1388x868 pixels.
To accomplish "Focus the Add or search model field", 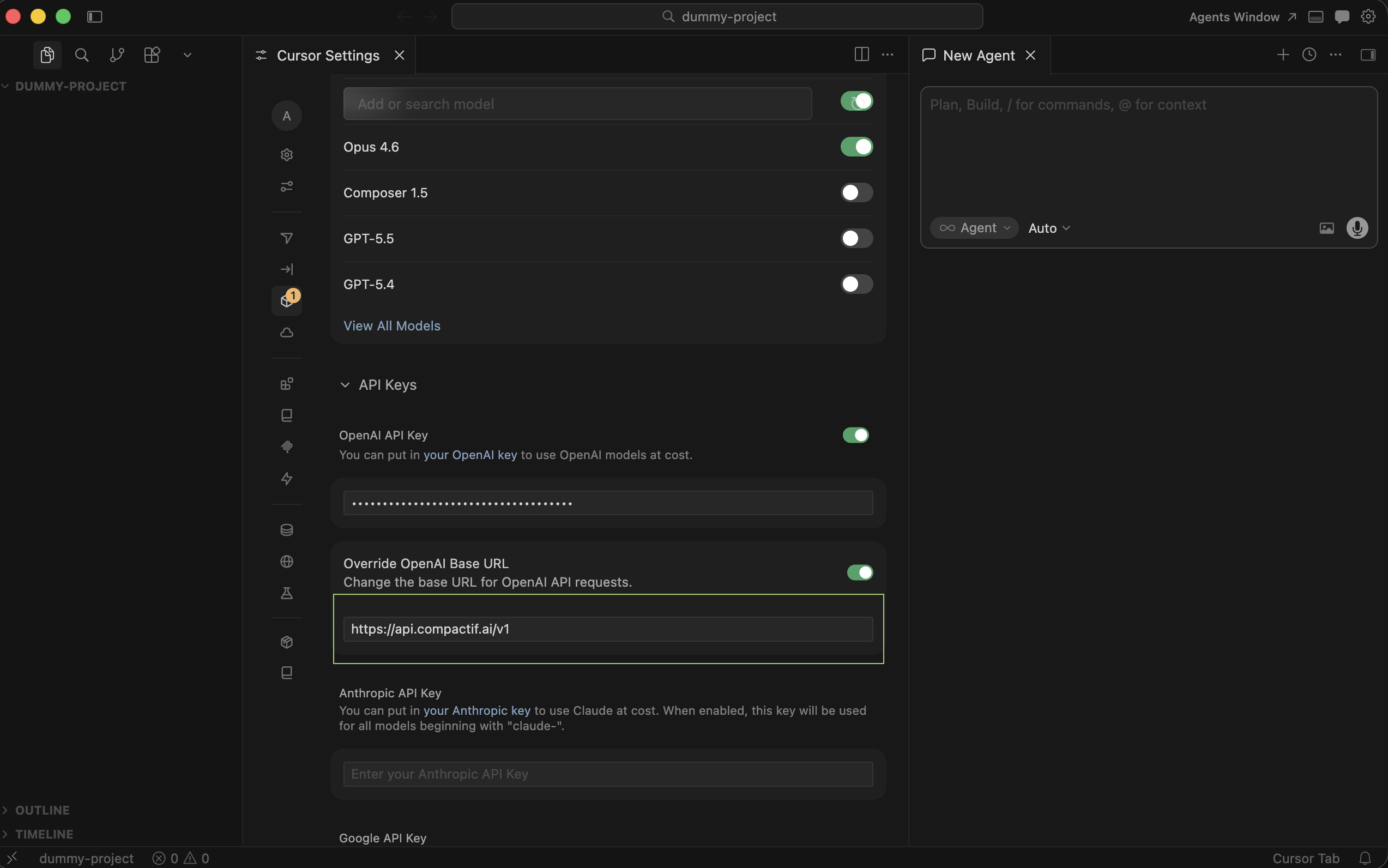I will tap(577, 104).
